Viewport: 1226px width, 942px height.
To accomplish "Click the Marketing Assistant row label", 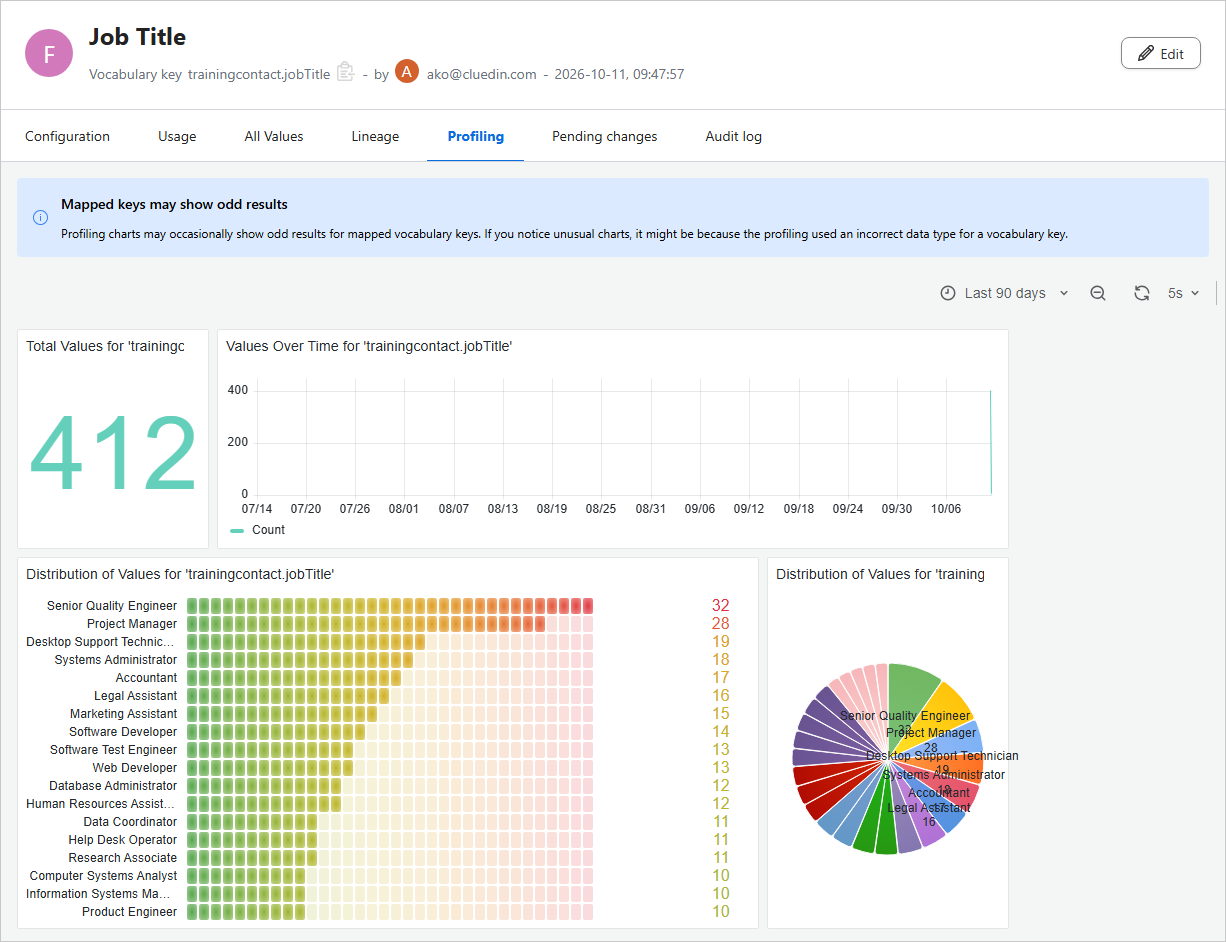I will pyautogui.click(x=124, y=714).
